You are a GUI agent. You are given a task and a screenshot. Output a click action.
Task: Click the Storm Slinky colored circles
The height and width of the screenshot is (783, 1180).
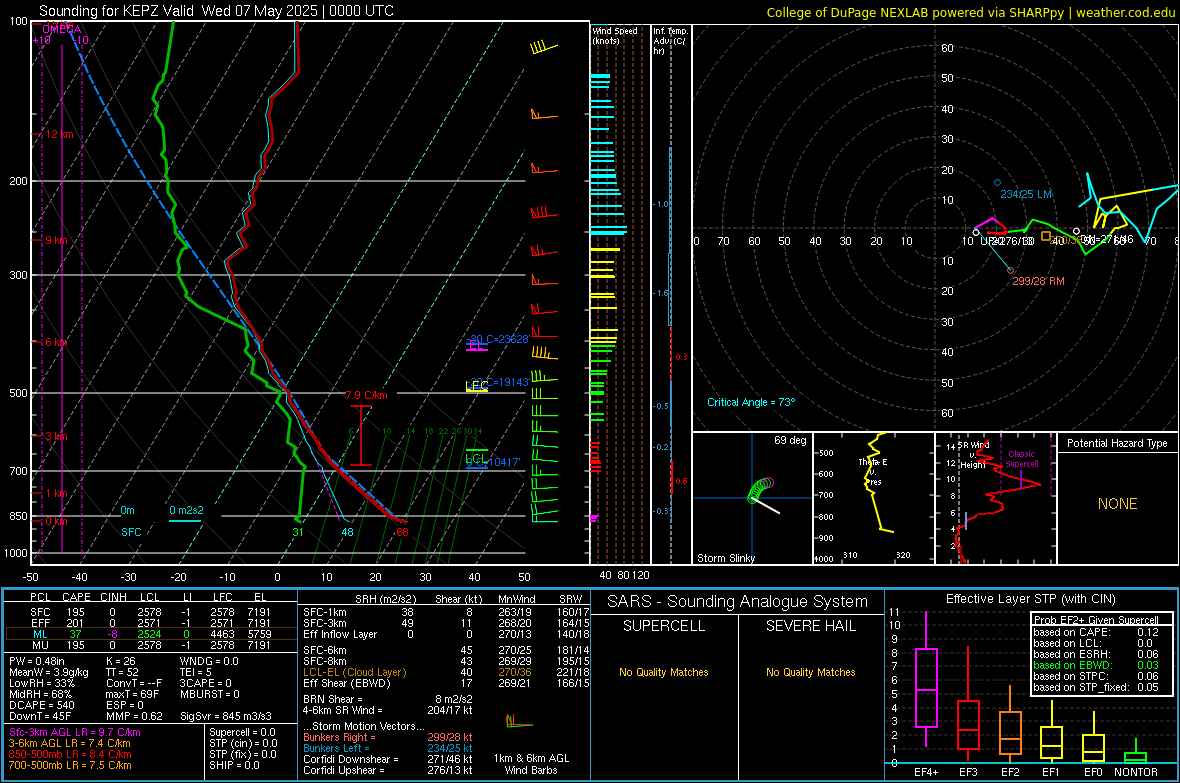click(760, 490)
